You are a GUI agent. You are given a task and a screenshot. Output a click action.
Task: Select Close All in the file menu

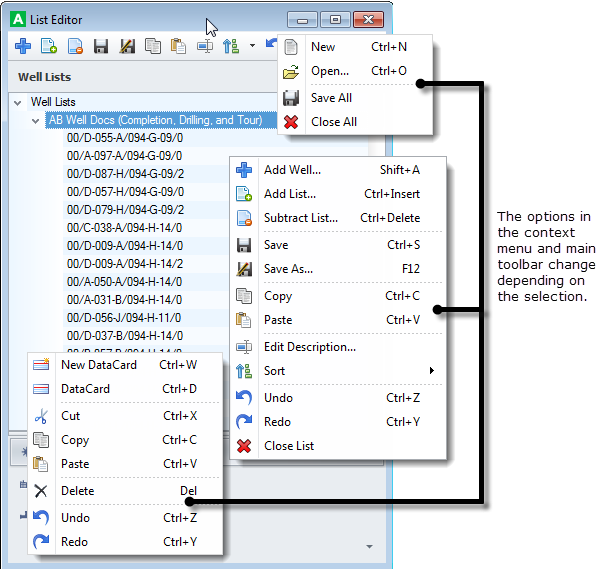(333, 122)
